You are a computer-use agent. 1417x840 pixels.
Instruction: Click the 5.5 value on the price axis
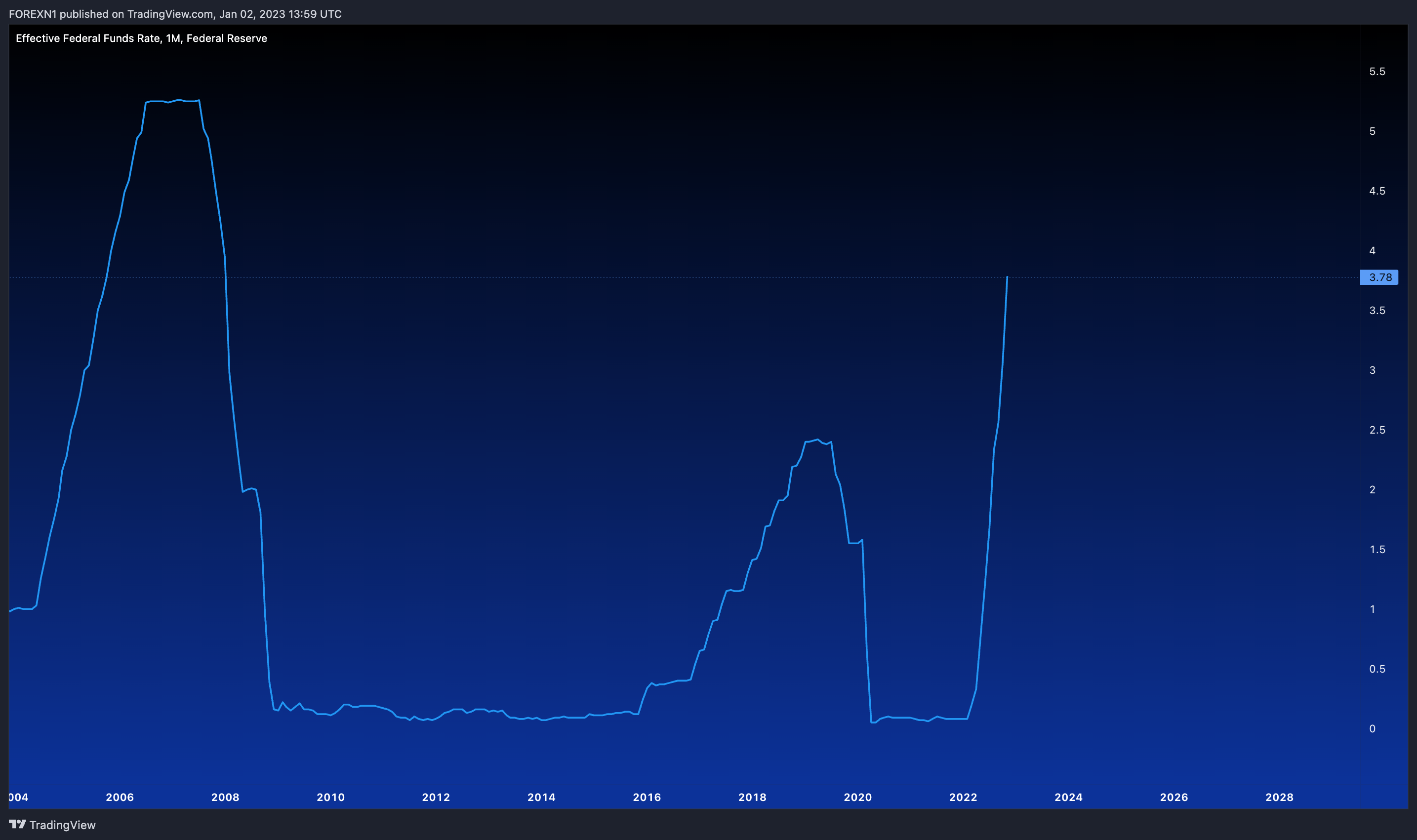pos(1377,71)
